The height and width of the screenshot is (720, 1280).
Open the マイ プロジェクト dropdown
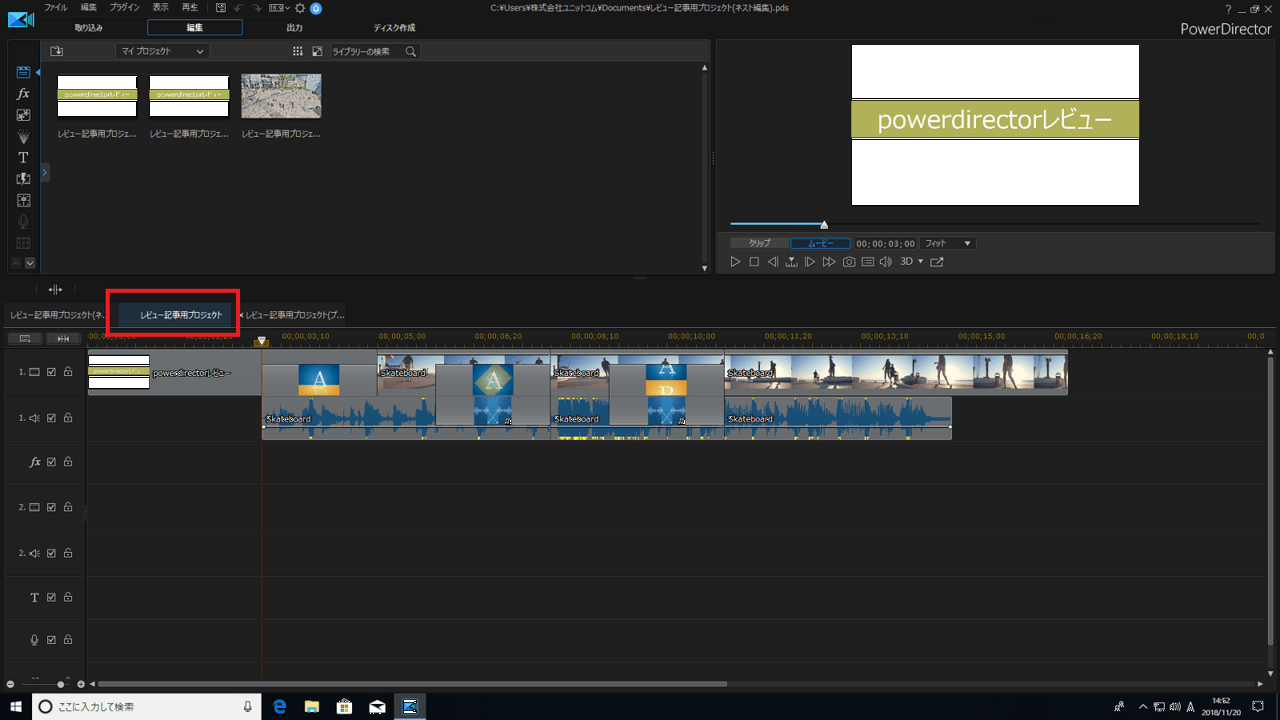coord(162,51)
